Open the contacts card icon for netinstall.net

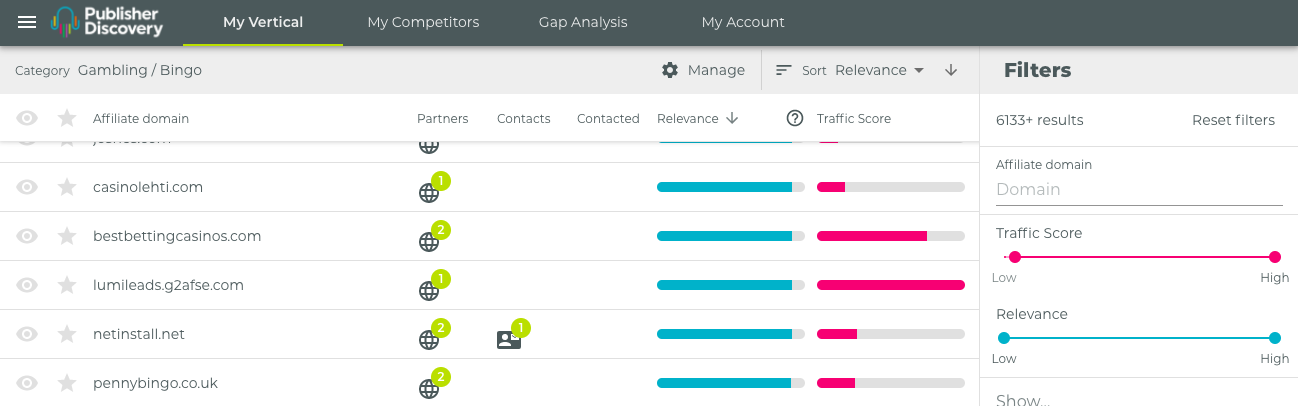509,340
